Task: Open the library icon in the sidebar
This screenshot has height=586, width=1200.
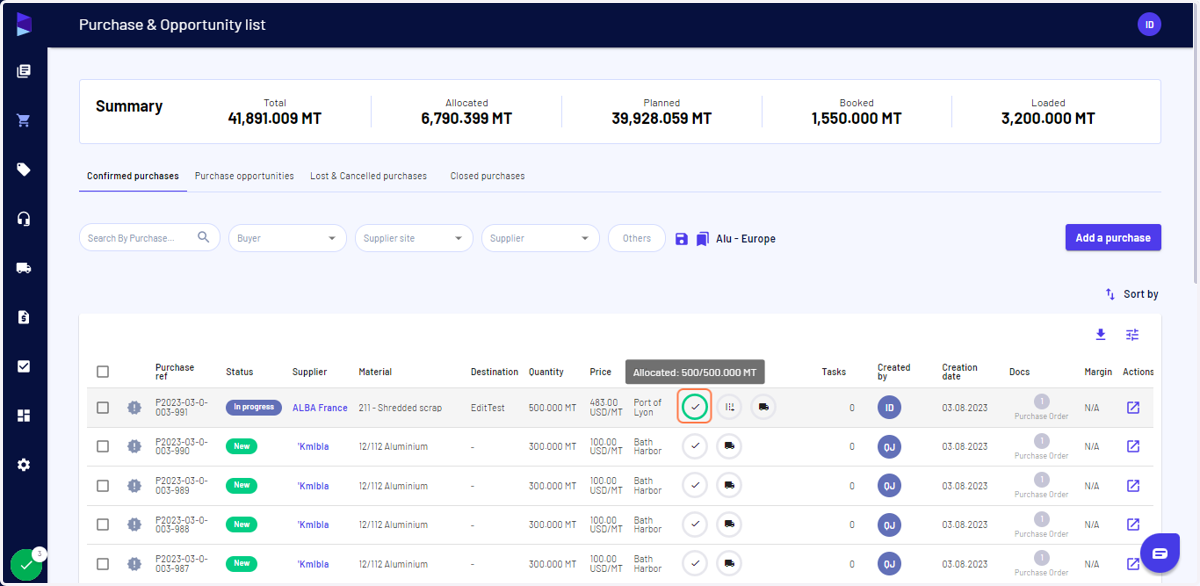Action: [24, 71]
